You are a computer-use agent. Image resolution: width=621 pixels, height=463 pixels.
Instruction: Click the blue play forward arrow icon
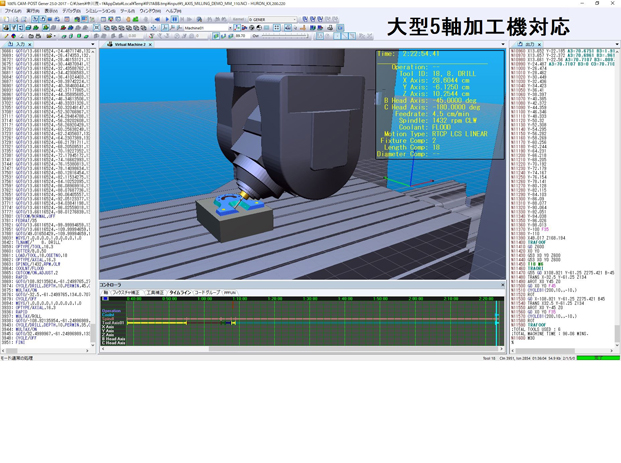(167, 19)
